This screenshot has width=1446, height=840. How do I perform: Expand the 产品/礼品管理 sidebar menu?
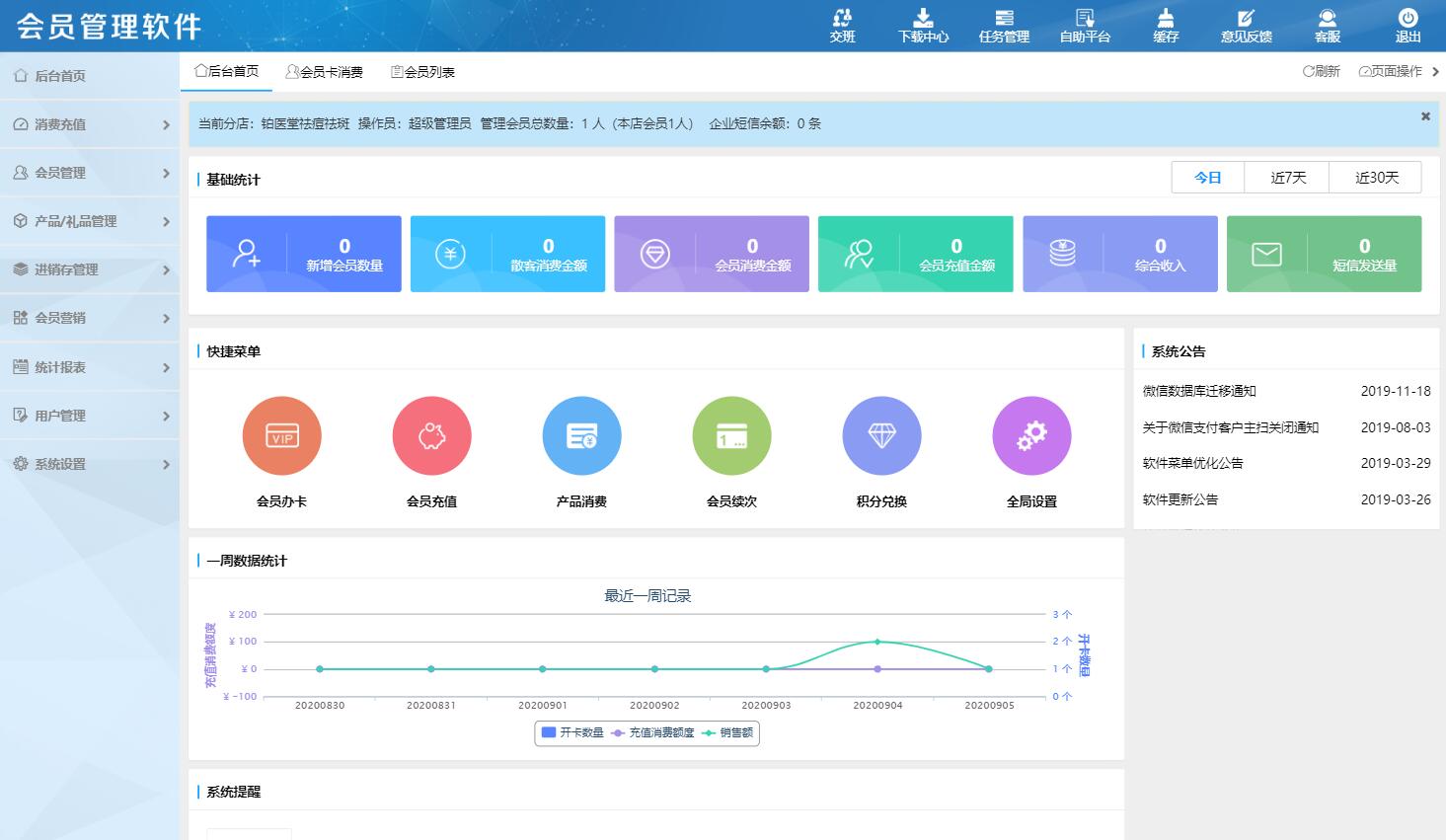click(x=90, y=221)
